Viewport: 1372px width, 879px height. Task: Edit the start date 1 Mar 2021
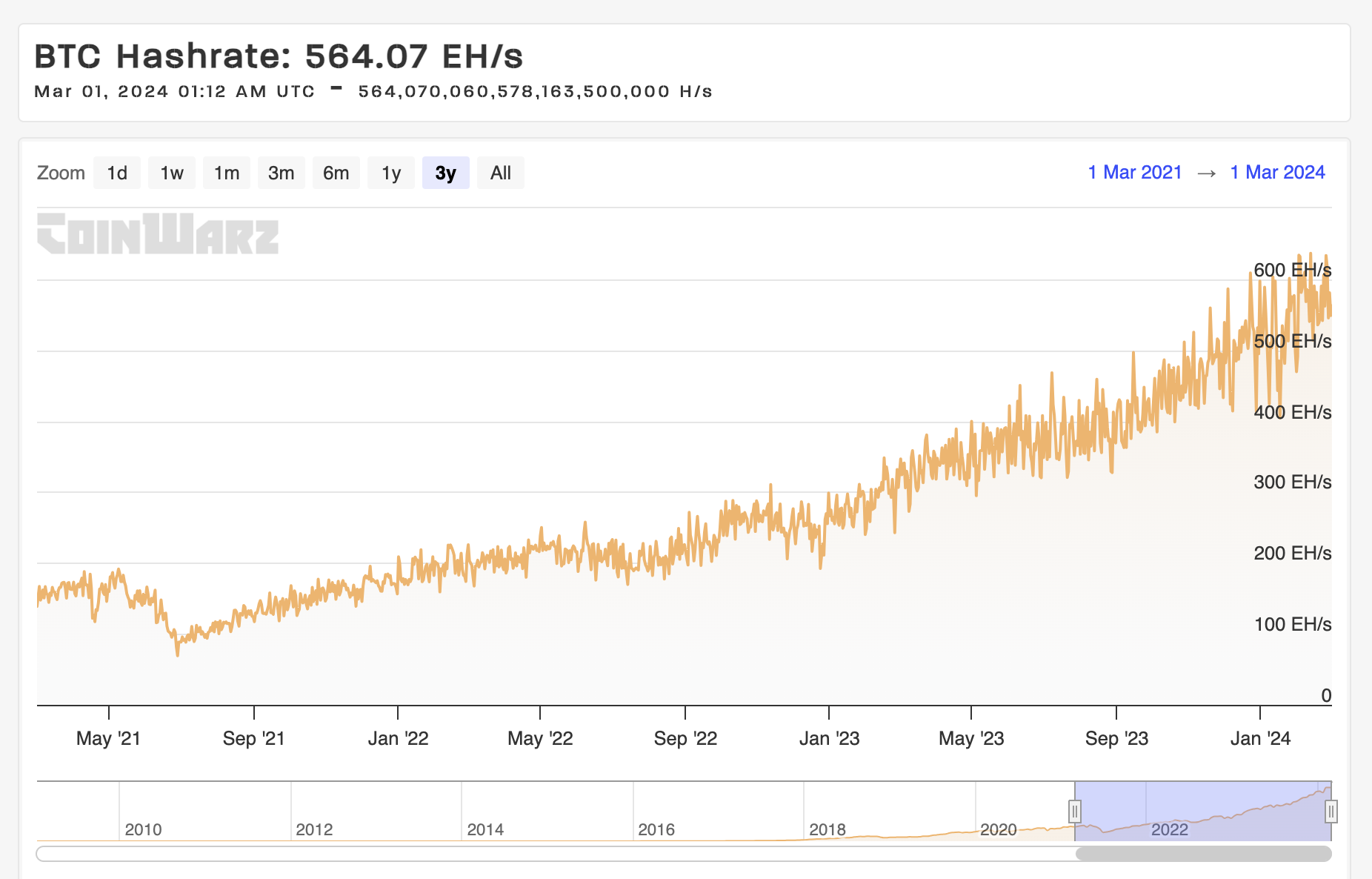point(1134,173)
